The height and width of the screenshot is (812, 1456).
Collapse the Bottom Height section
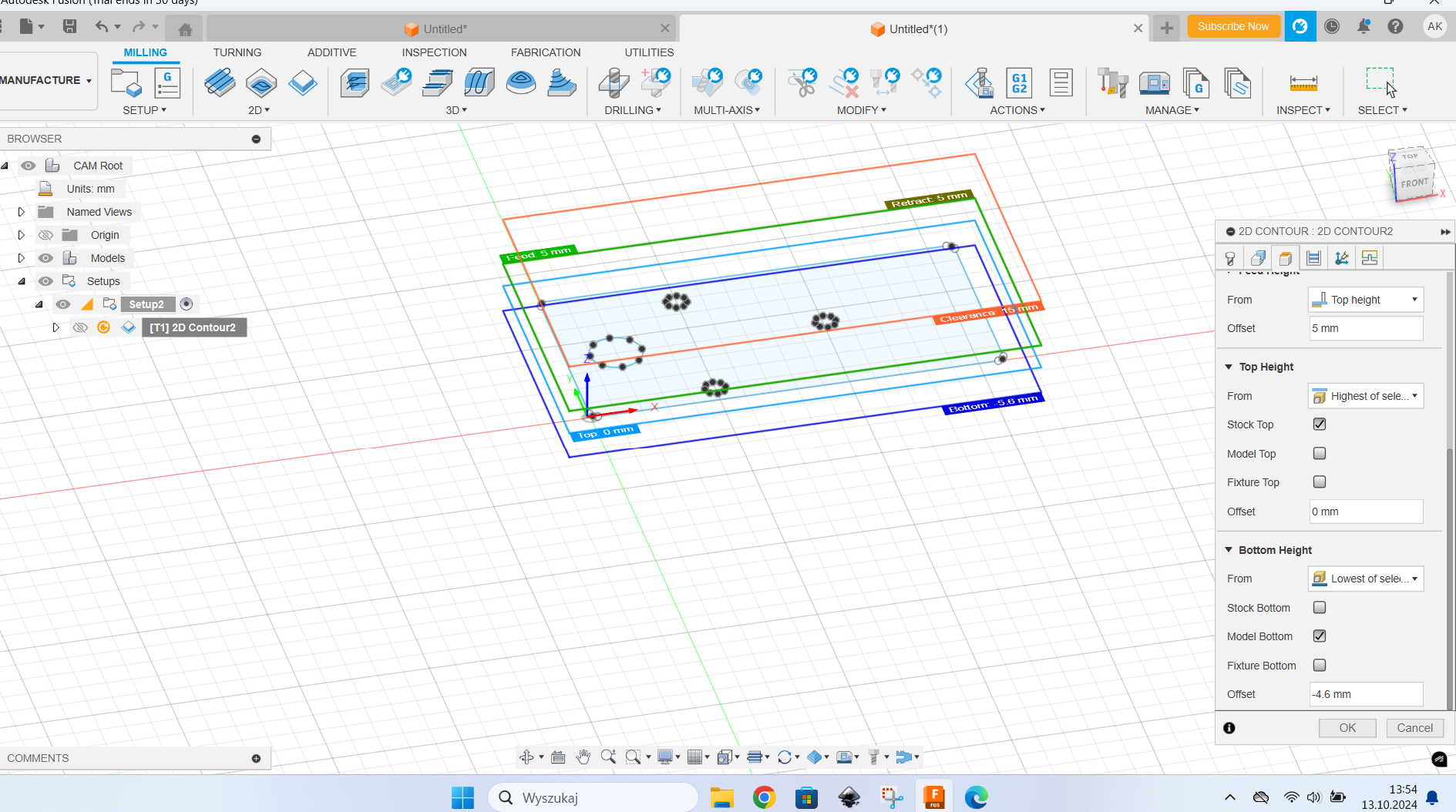click(x=1229, y=549)
